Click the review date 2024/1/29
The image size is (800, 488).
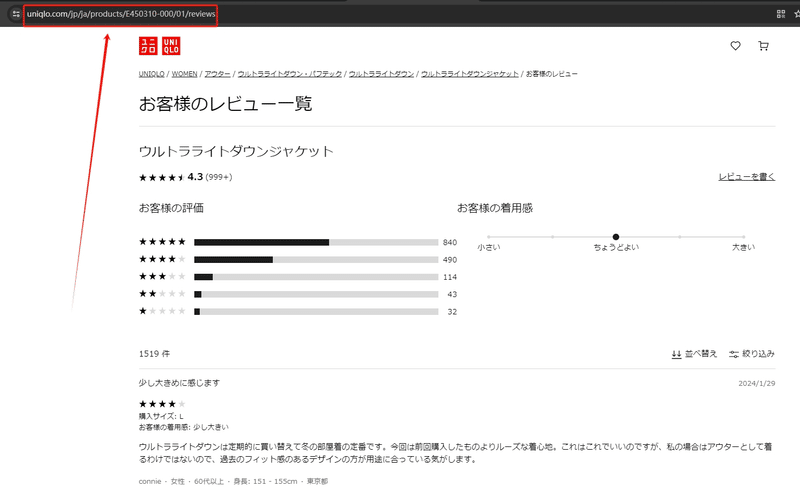[757, 383]
